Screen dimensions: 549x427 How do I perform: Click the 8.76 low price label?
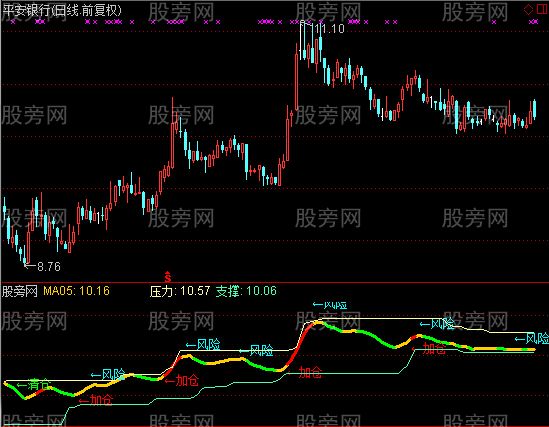pos(49,267)
